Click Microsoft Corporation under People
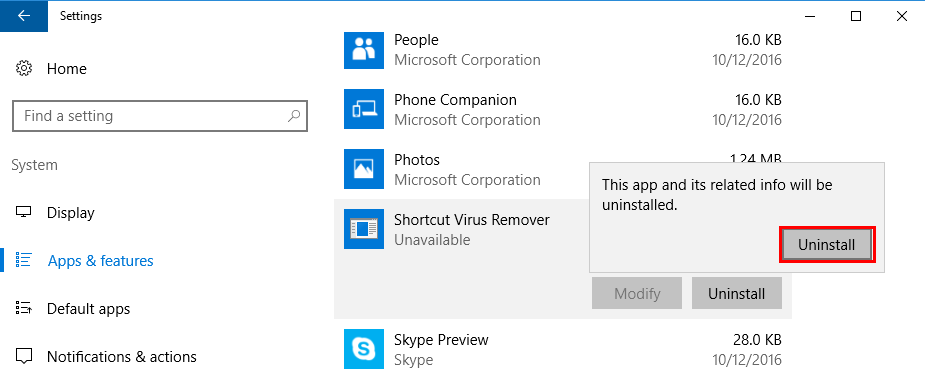 [x=467, y=60]
